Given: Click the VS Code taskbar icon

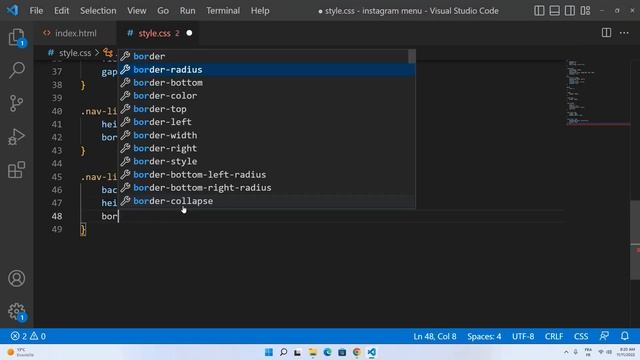Looking at the screenshot, I should click(x=371, y=352).
